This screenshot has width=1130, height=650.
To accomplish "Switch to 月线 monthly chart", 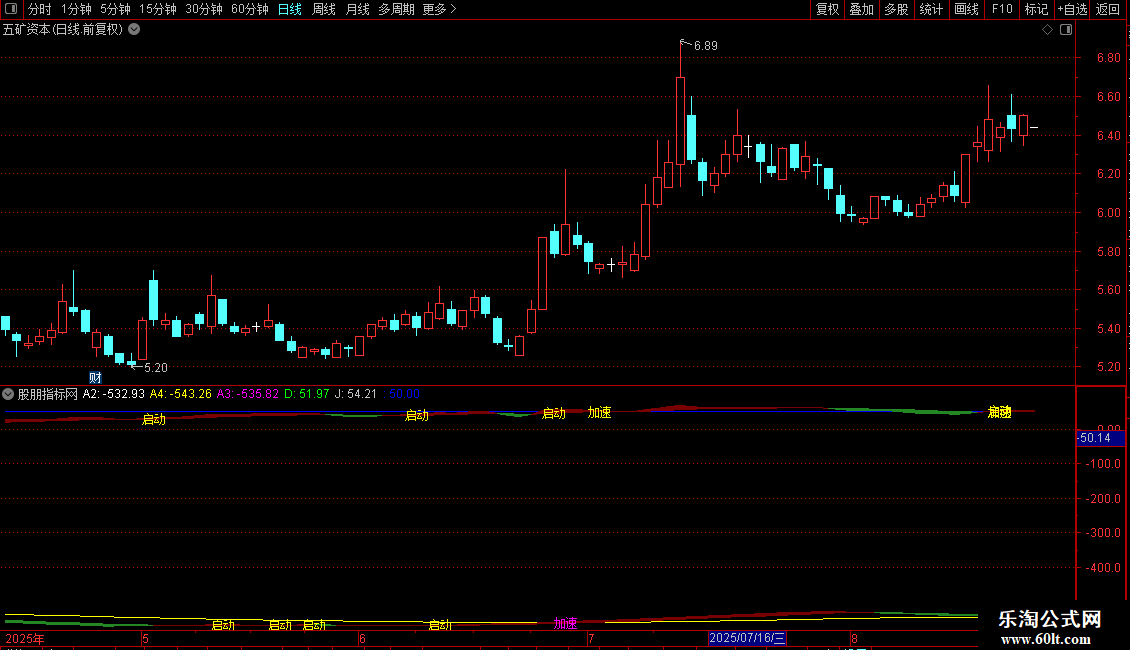I will click(357, 9).
